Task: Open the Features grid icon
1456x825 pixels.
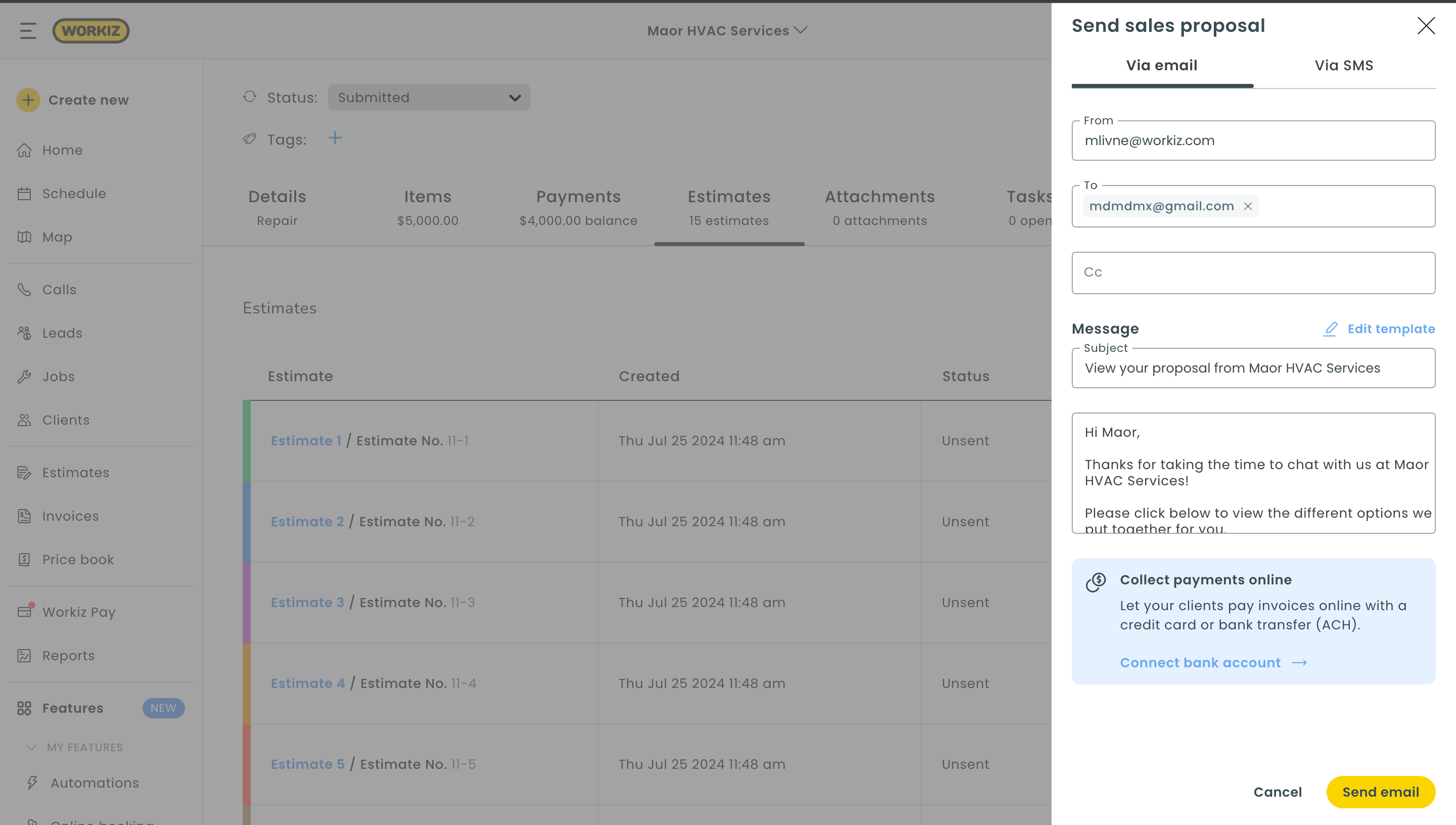Action: 24,708
